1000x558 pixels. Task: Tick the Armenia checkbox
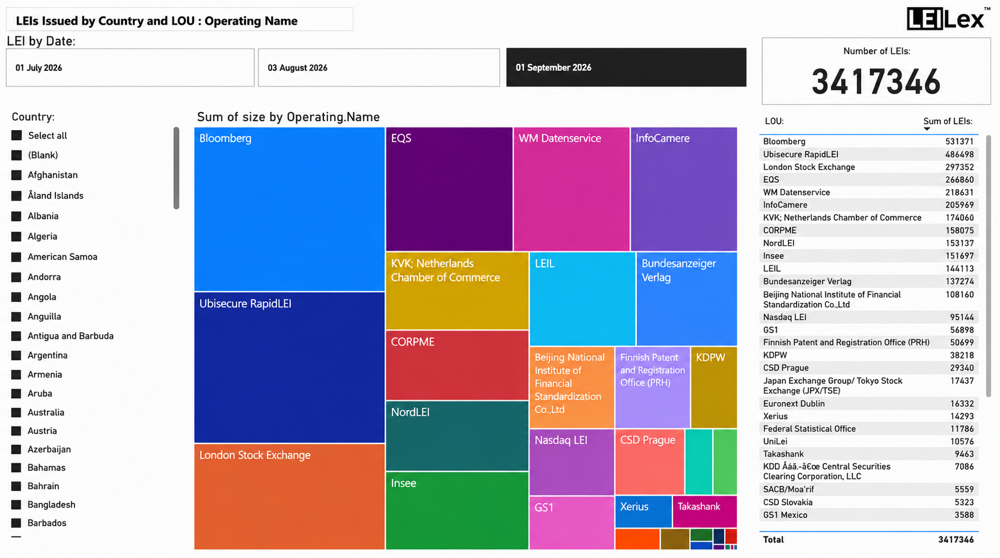pos(17,374)
